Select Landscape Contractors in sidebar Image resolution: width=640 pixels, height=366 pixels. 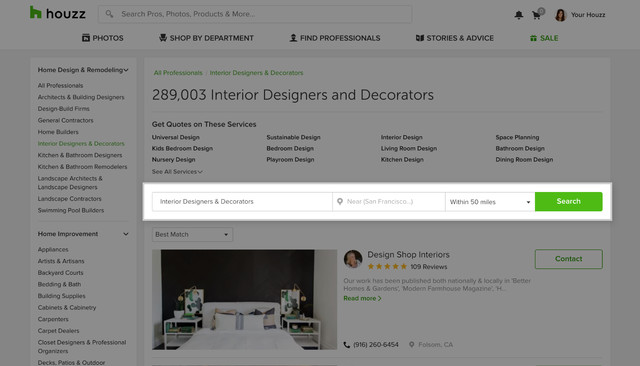(x=69, y=199)
